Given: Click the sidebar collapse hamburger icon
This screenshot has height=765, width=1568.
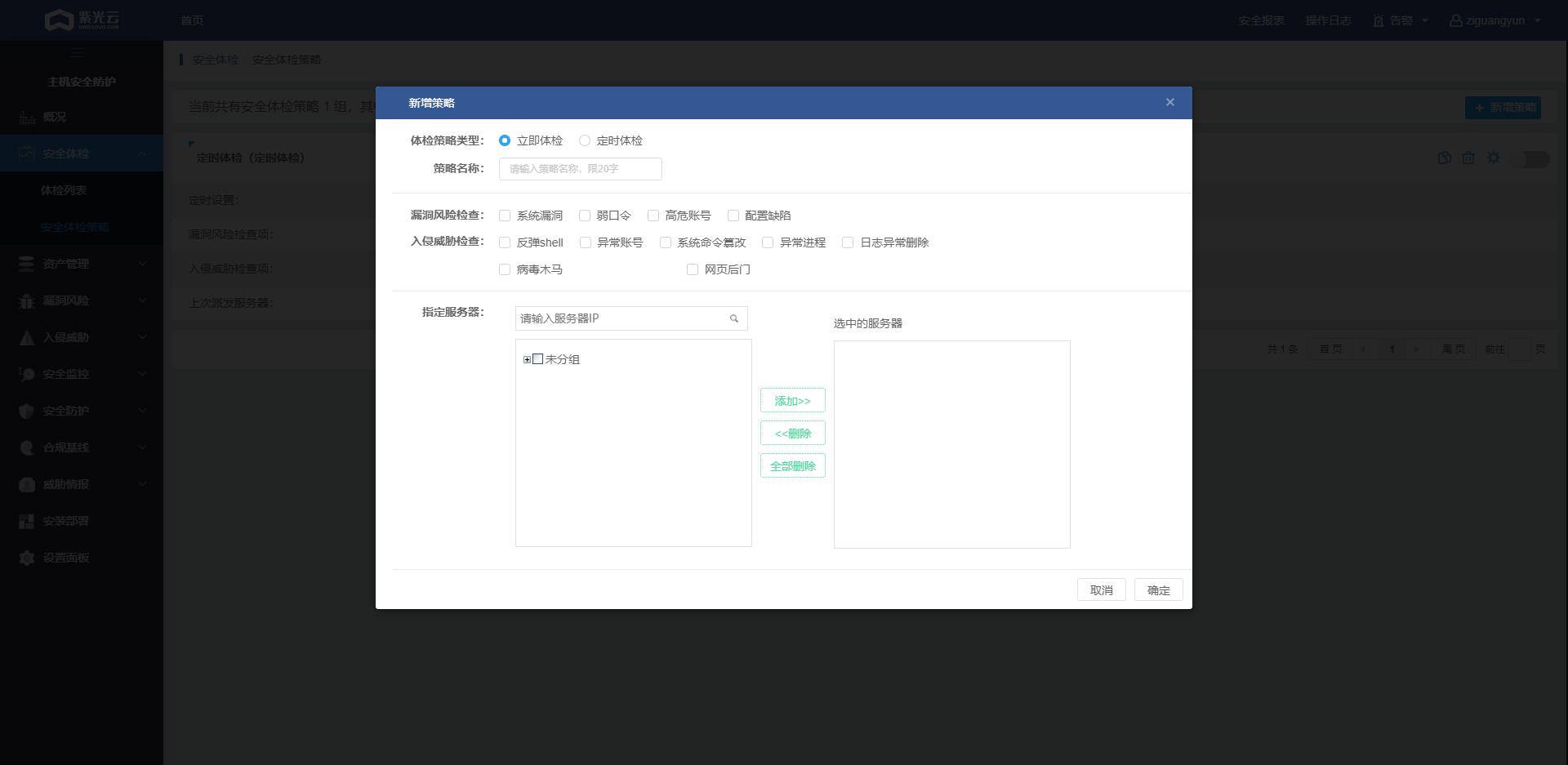Looking at the screenshot, I should pos(78,53).
